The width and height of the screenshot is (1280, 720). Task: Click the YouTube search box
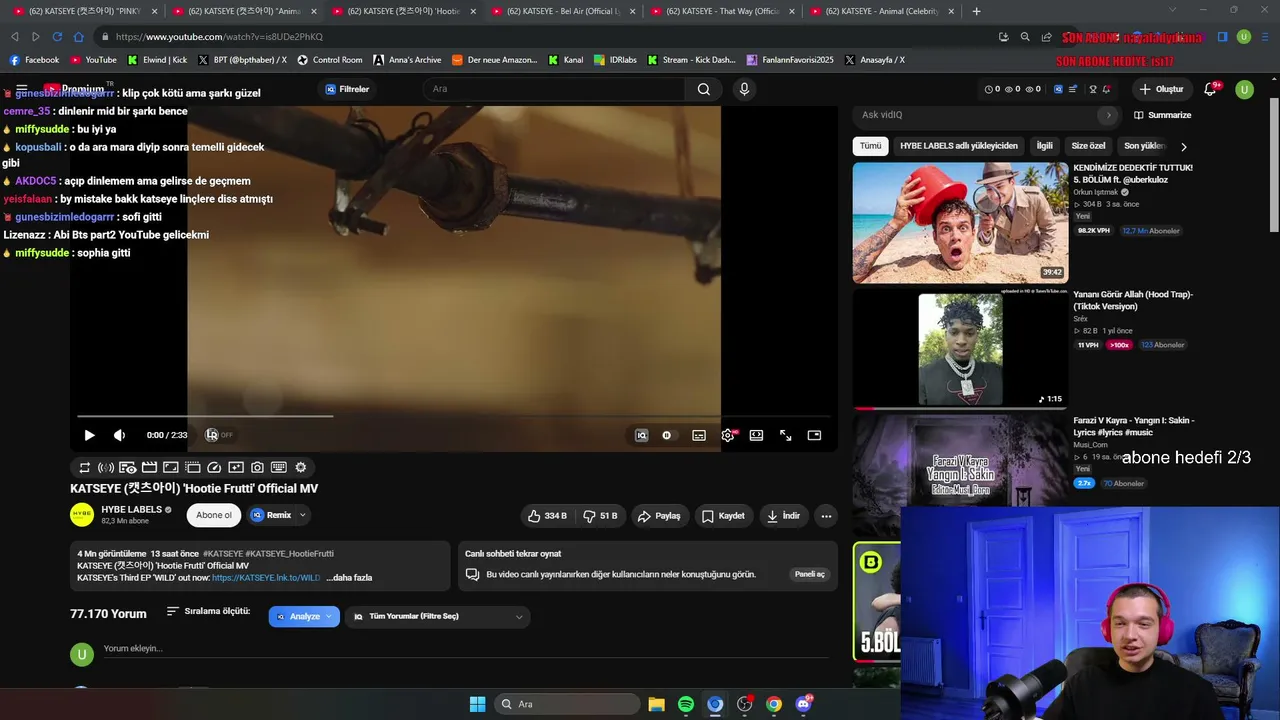556,89
